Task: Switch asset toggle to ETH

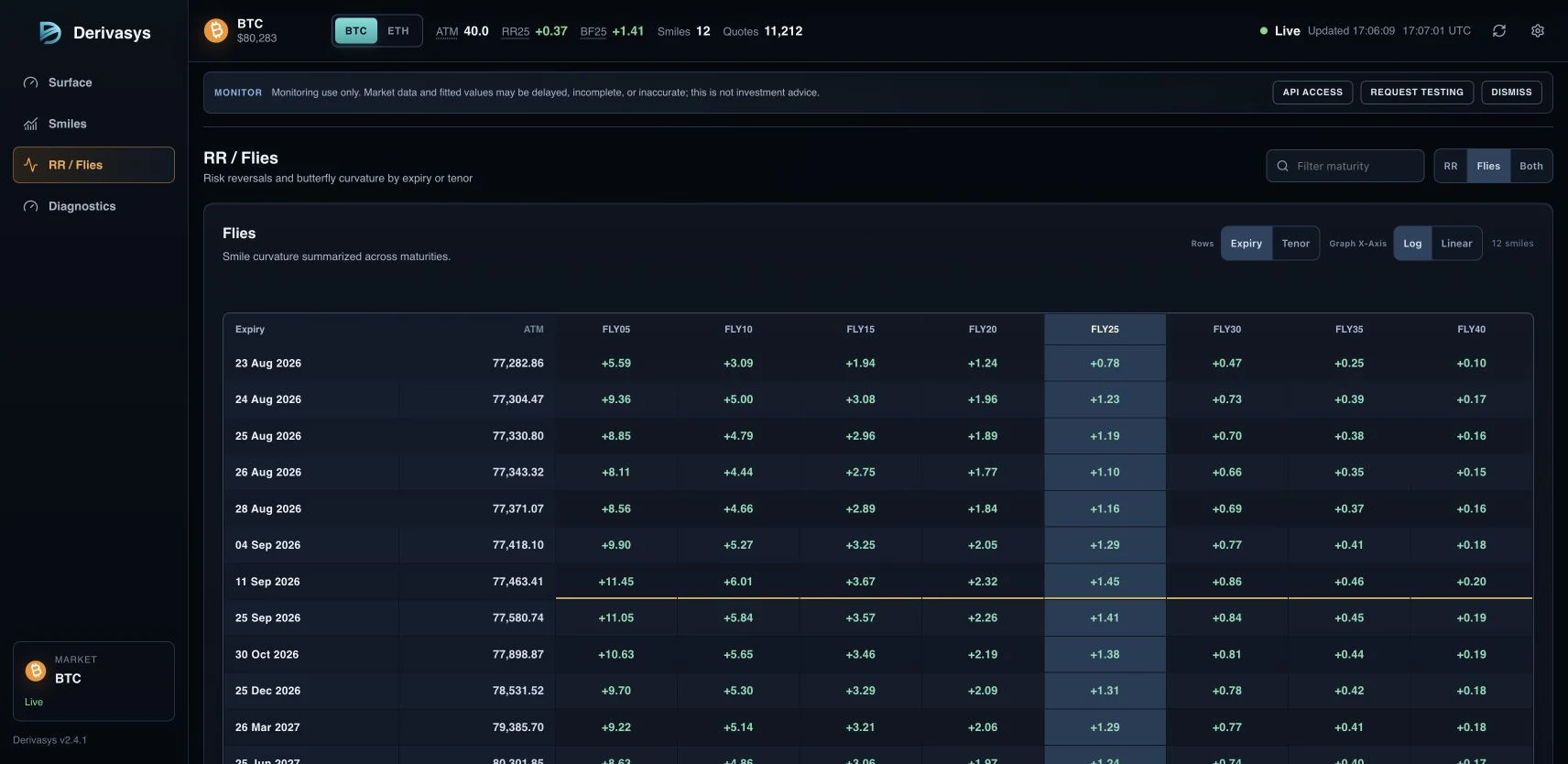Action: (x=398, y=31)
